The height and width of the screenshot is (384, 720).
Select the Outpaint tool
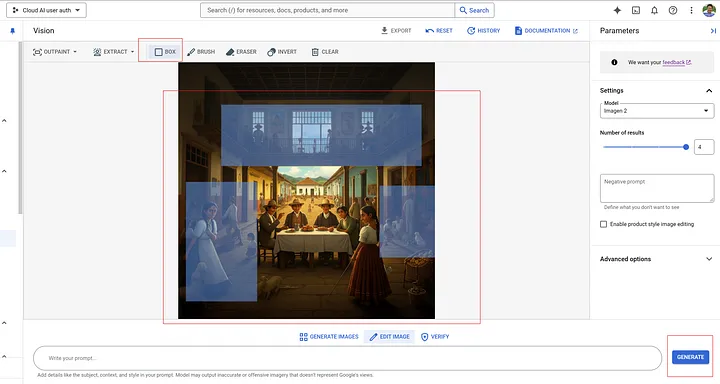coord(51,52)
